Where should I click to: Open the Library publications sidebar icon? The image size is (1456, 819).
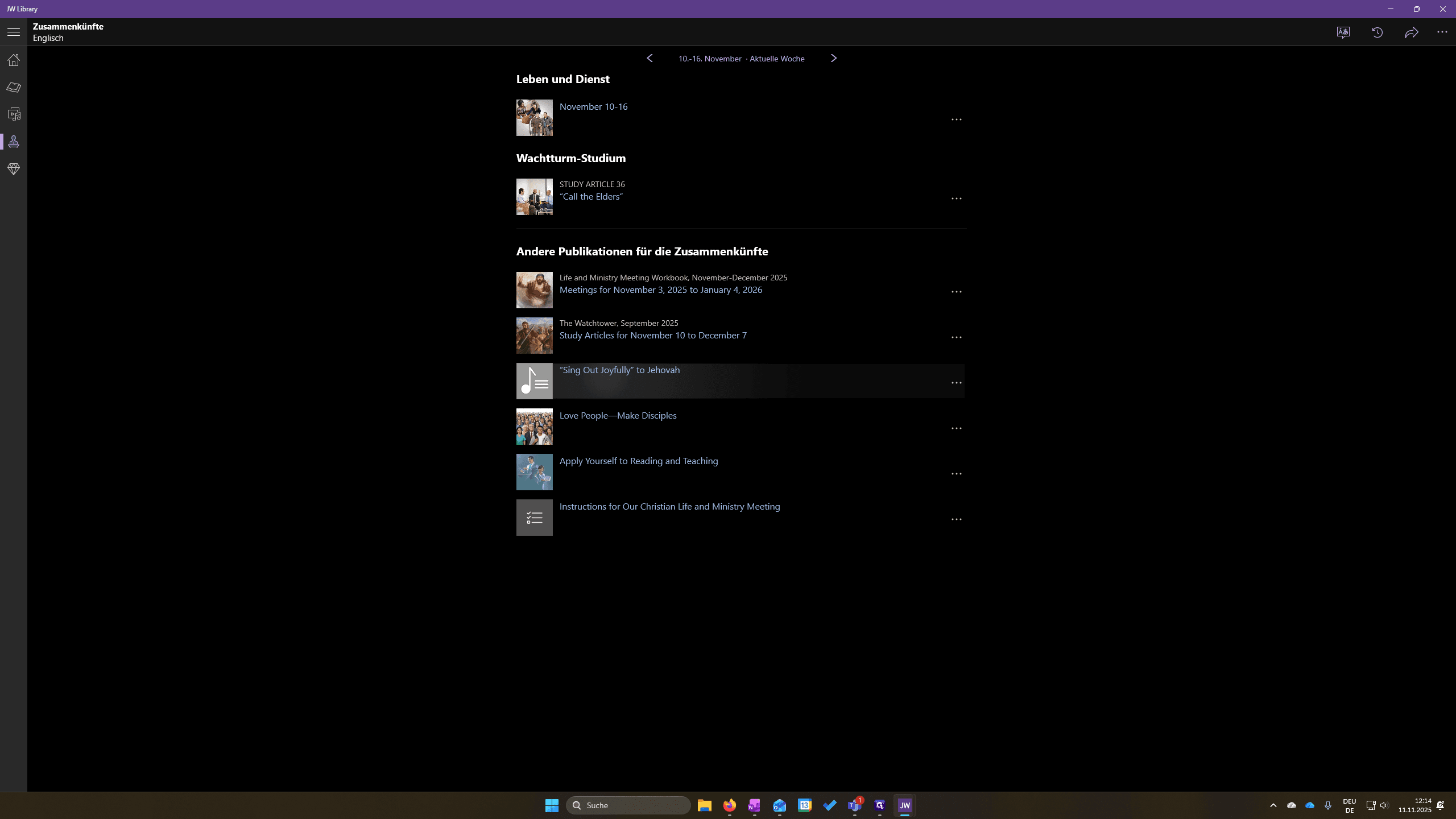(14, 114)
